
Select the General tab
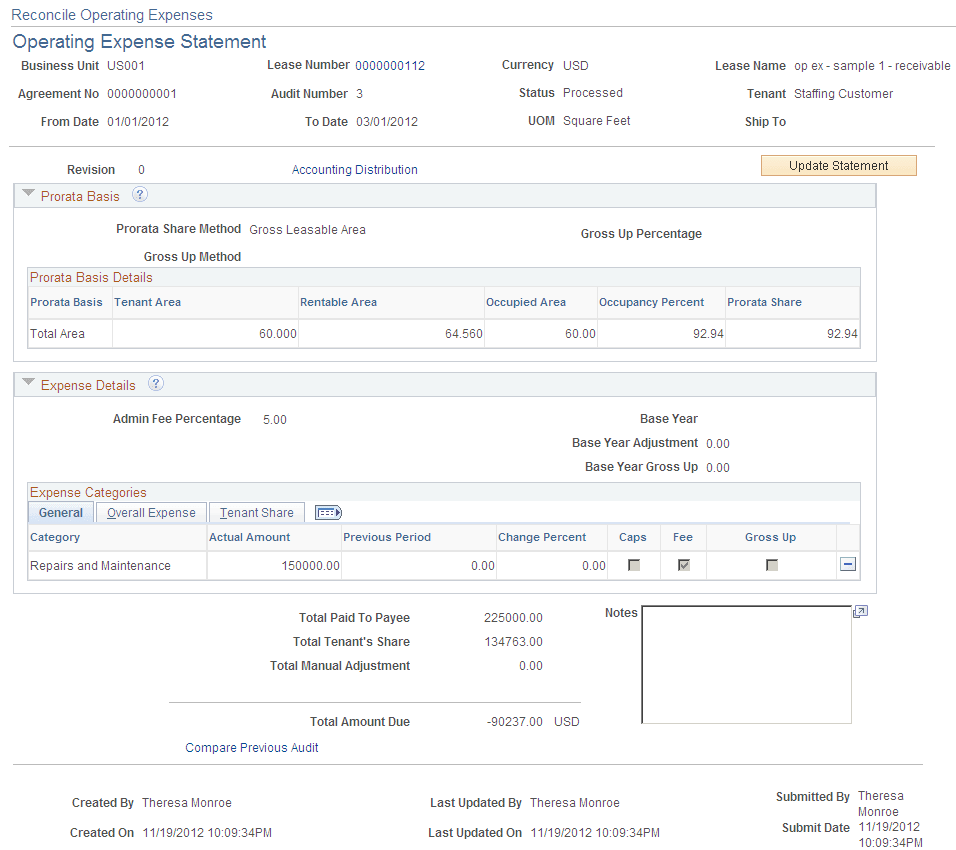pyautogui.click(x=60, y=512)
